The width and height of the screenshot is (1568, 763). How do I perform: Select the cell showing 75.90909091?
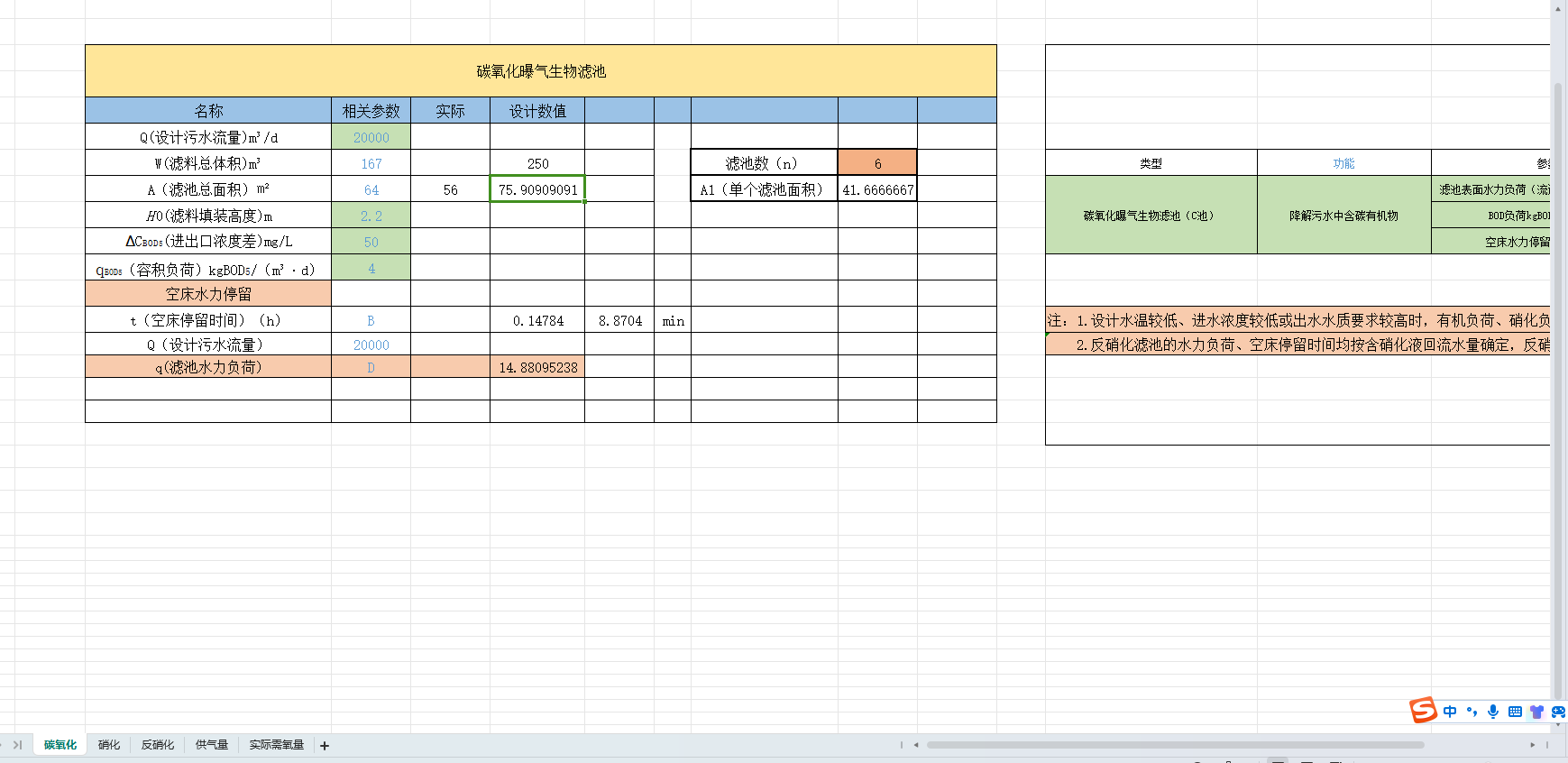tap(537, 189)
